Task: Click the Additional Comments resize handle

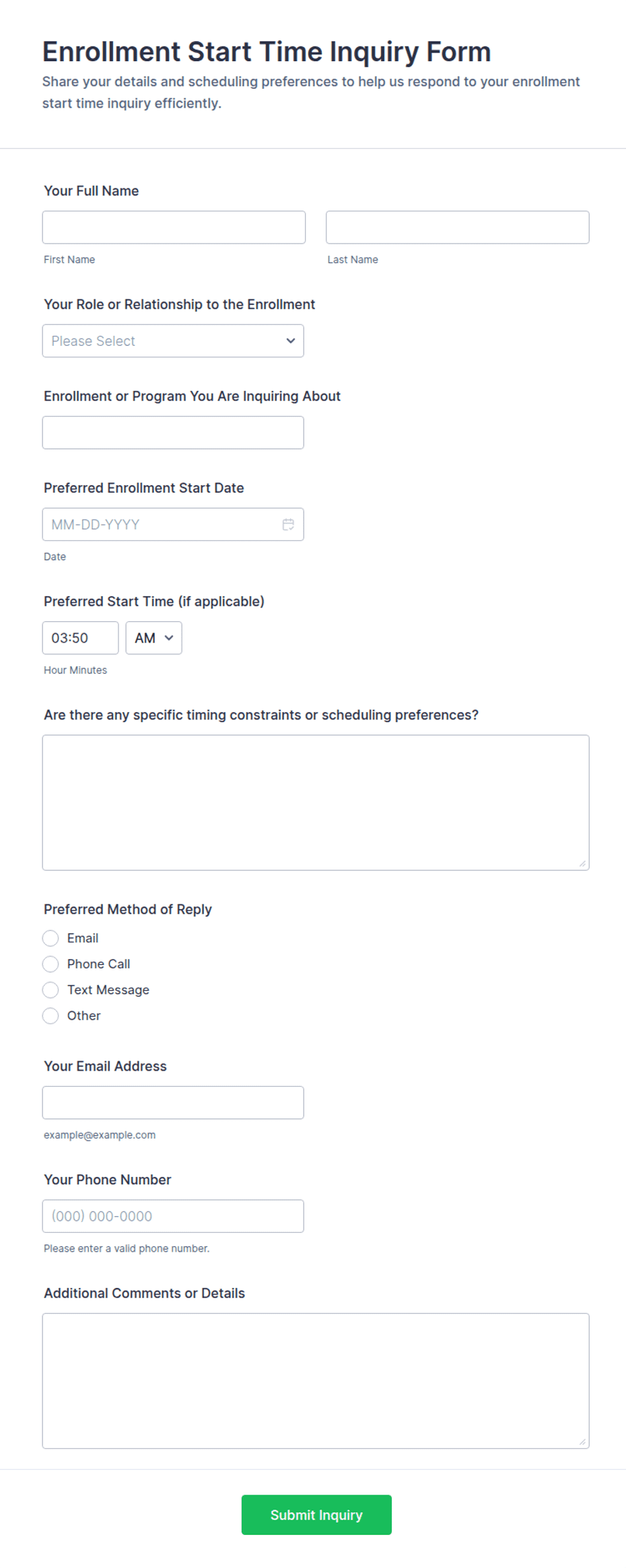Action: (582, 1441)
